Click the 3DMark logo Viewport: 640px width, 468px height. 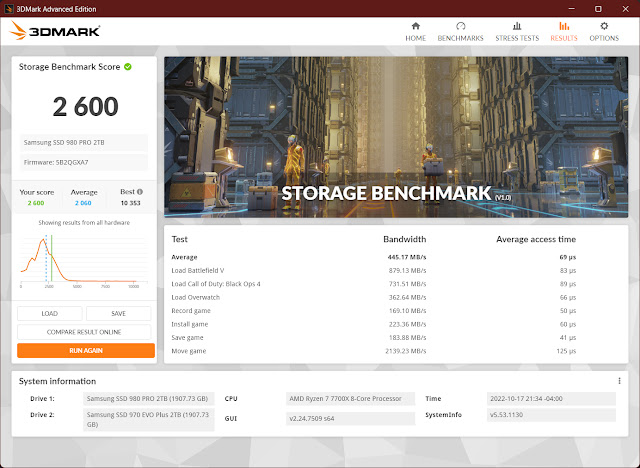click(x=55, y=31)
